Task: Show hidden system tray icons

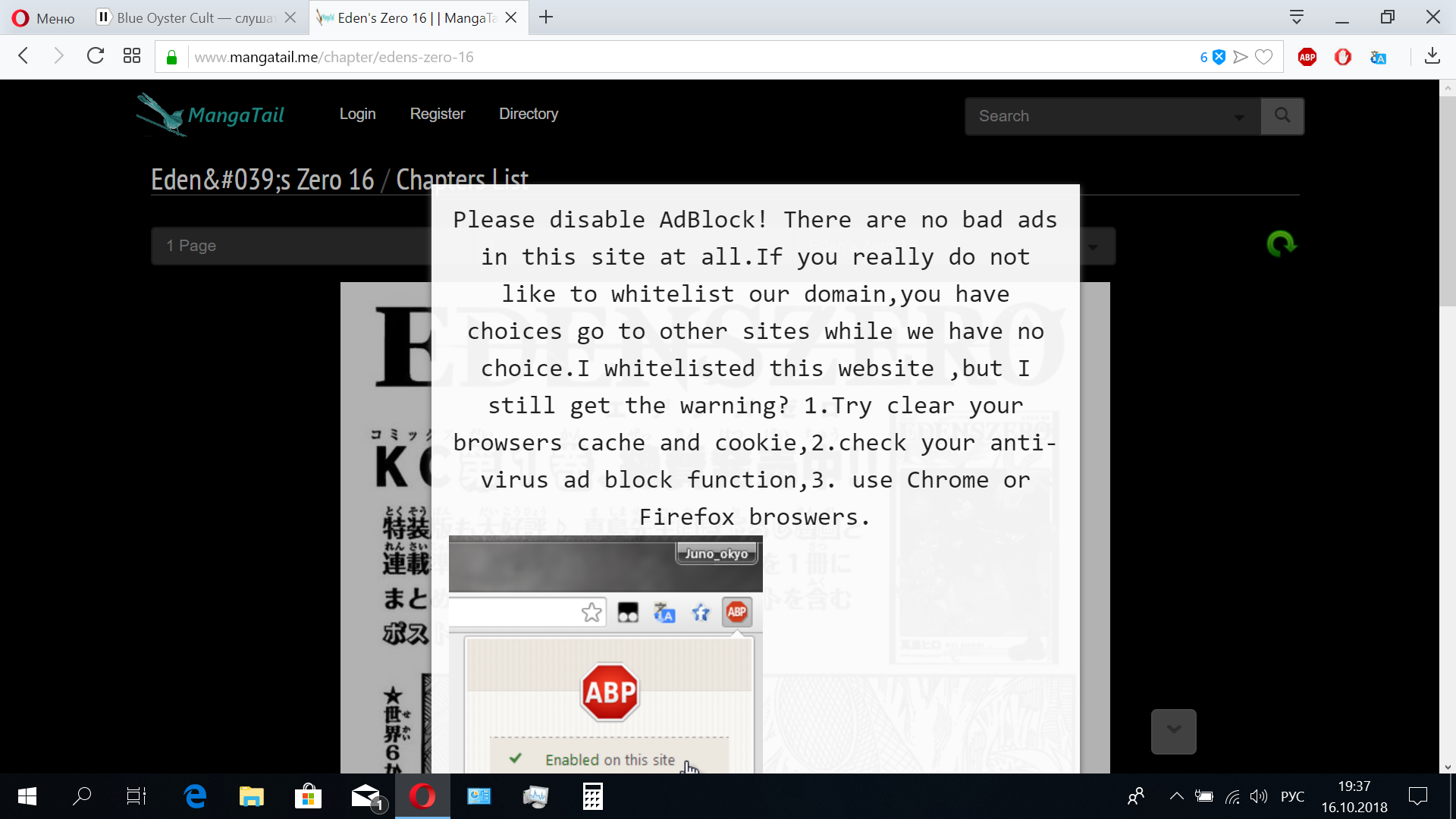Action: [1176, 796]
